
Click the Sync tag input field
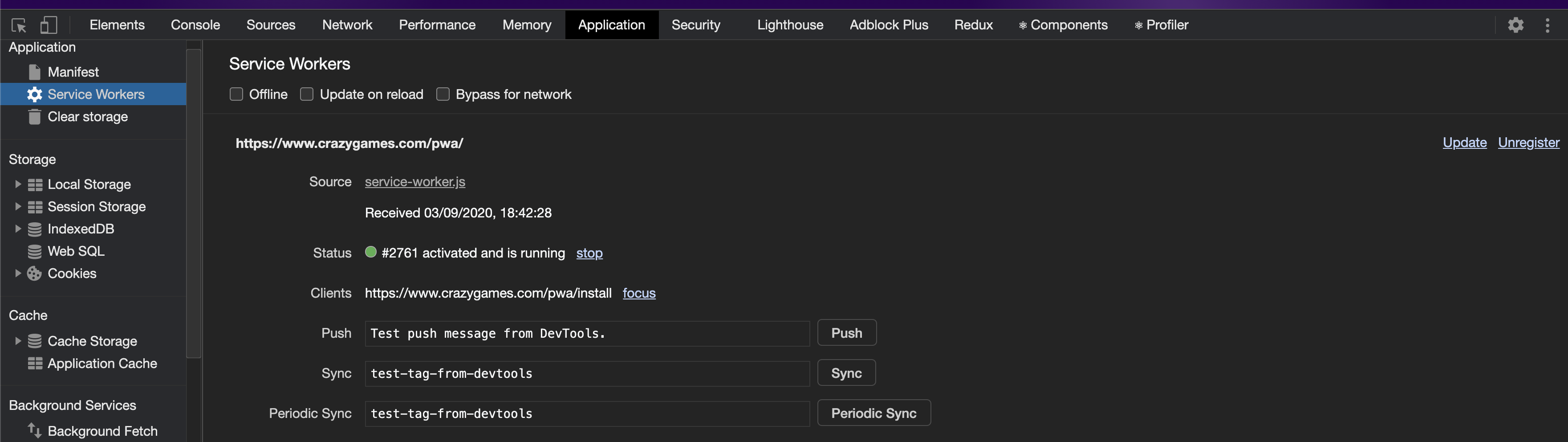click(x=586, y=373)
